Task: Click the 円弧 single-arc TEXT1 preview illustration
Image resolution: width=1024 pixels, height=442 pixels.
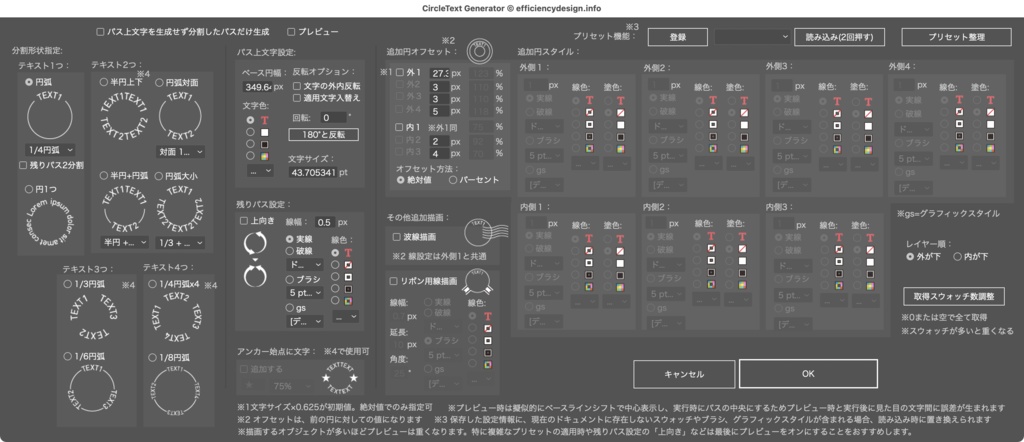Action: click(x=50, y=114)
